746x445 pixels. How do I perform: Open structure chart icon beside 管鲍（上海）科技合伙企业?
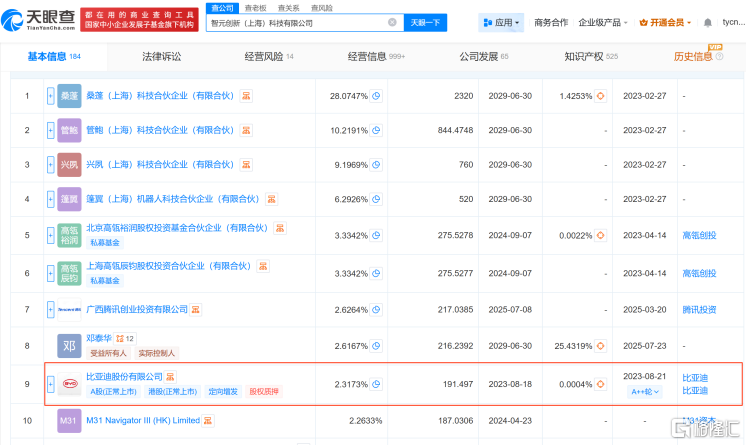(246, 130)
